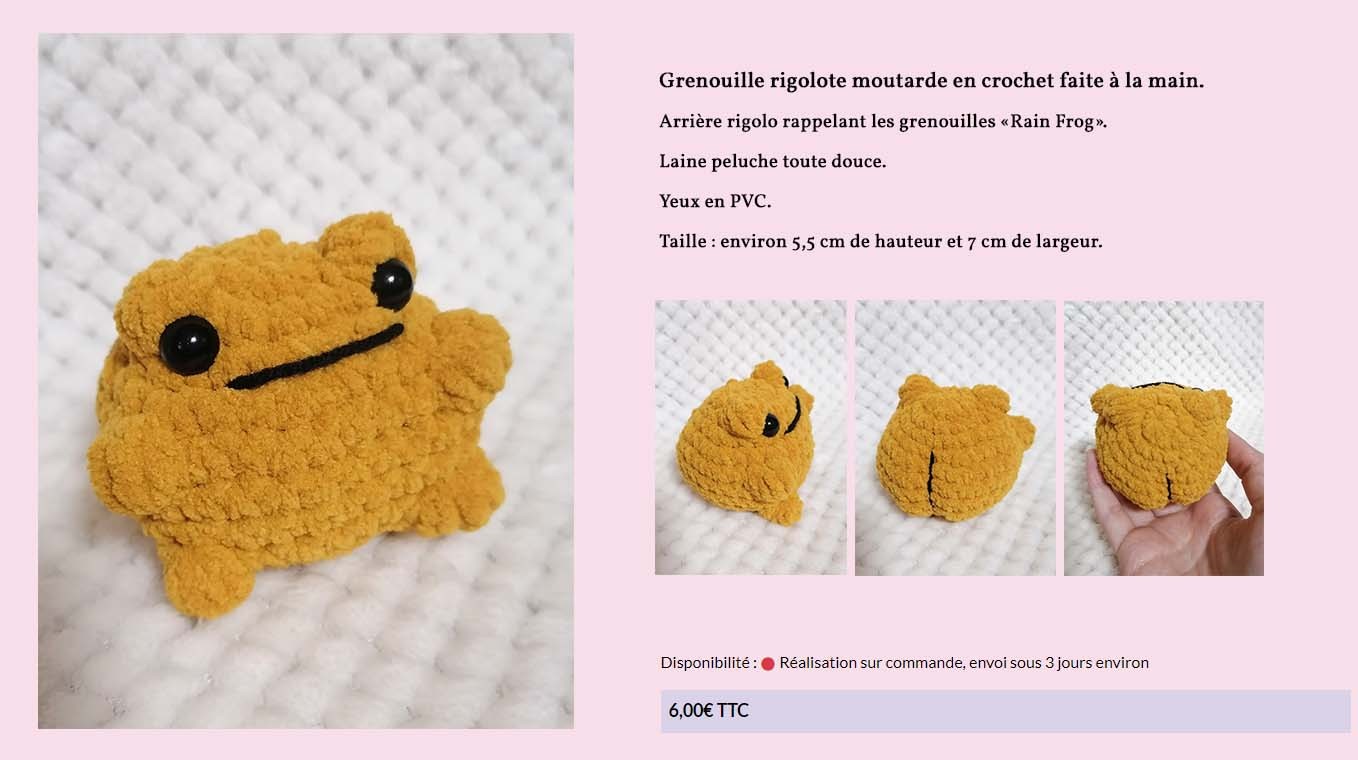This screenshot has height=760, width=1358.
Task: Click the frog's right black eye in main photo
Action: point(393,284)
